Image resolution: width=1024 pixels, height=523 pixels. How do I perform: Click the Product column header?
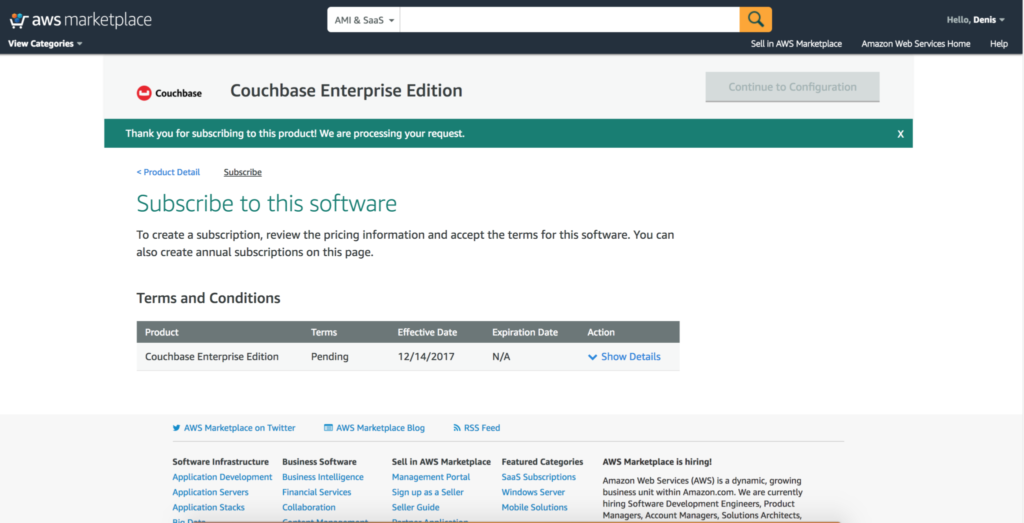(161, 332)
